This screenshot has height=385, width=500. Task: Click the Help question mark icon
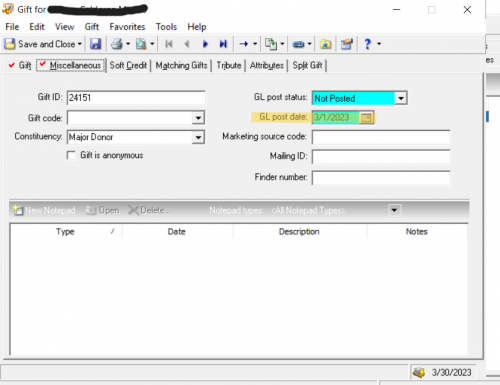(367, 44)
